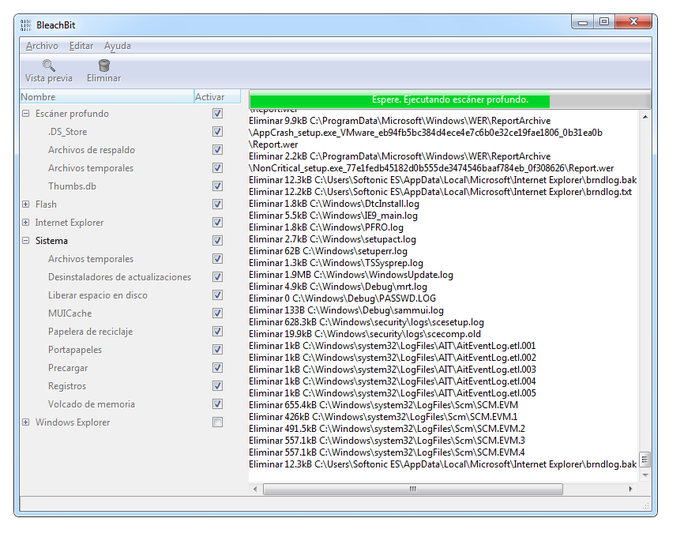Click the PASSWD.LOG line in log
Screen dimensions: 680x533
coord(342,299)
